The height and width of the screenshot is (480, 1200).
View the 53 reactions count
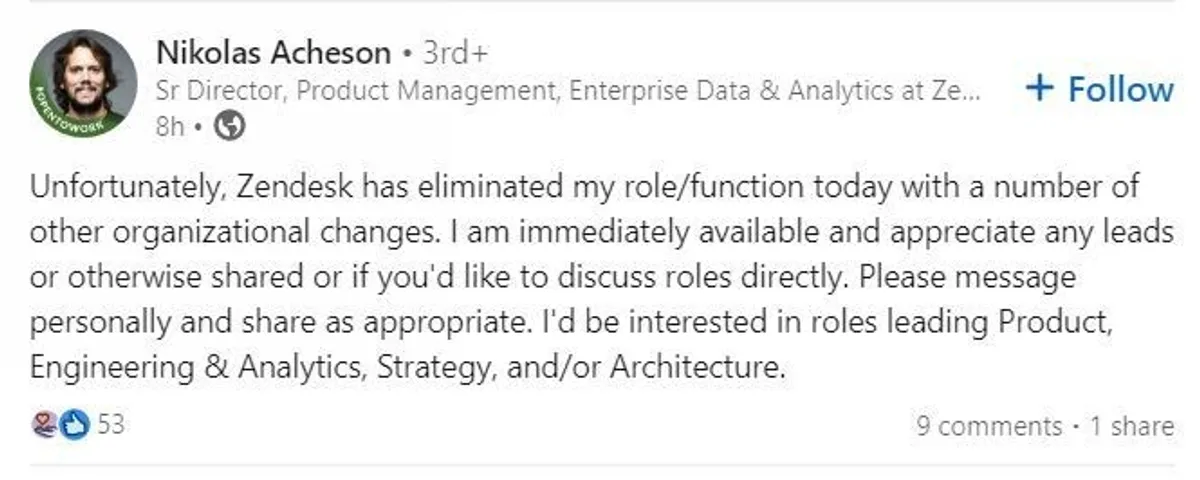coord(111,425)
